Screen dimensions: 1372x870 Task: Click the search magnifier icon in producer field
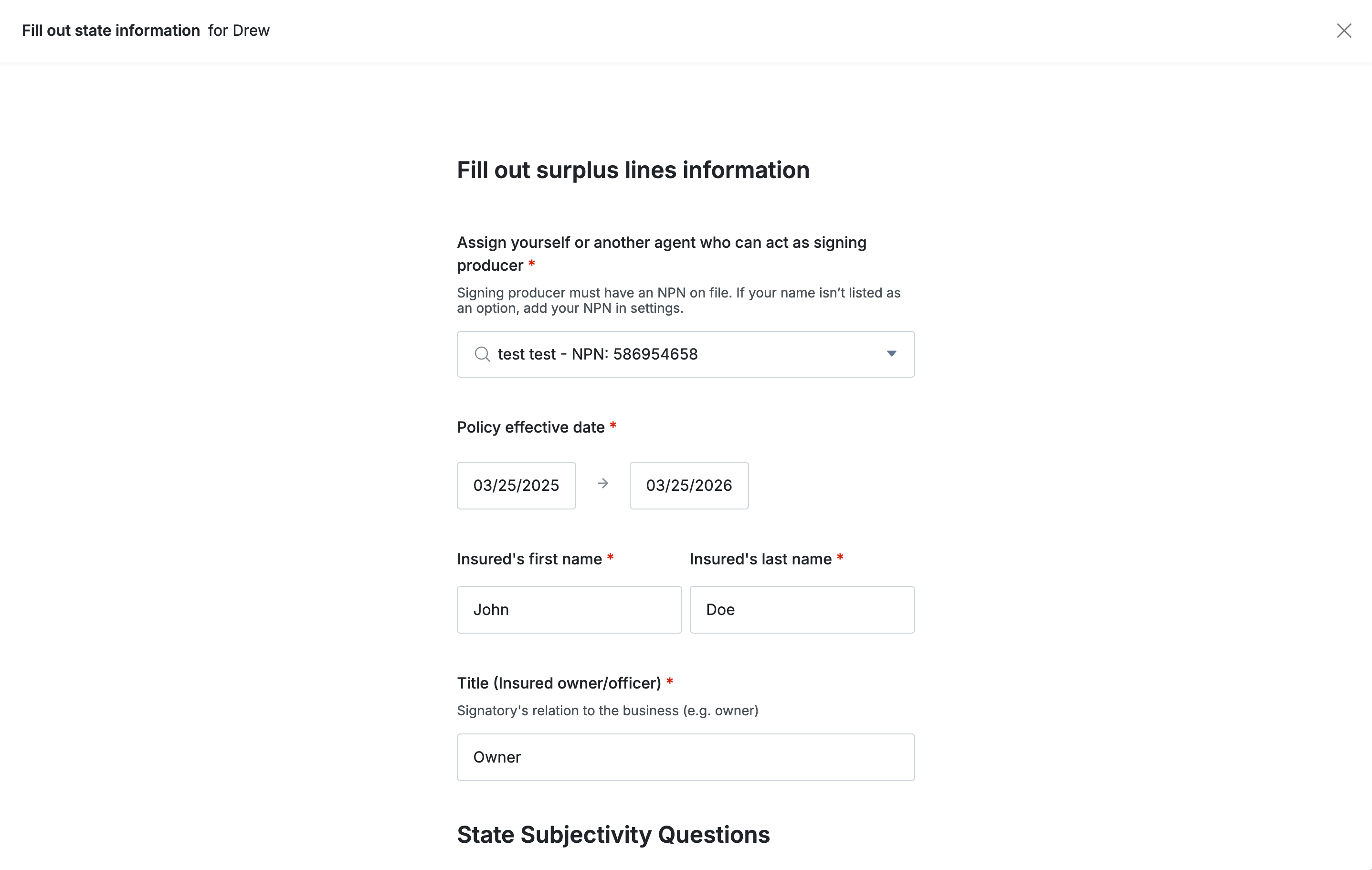tap(482, 354)
